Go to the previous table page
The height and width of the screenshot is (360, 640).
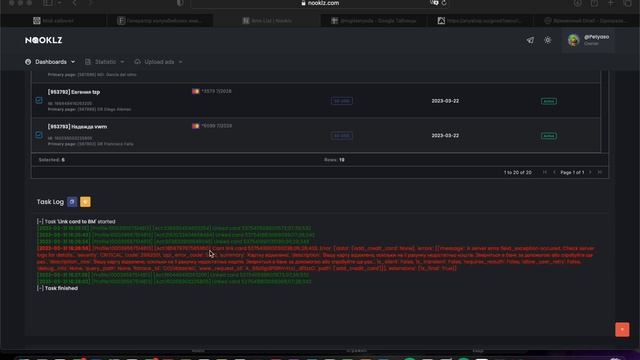coord(554,172)
